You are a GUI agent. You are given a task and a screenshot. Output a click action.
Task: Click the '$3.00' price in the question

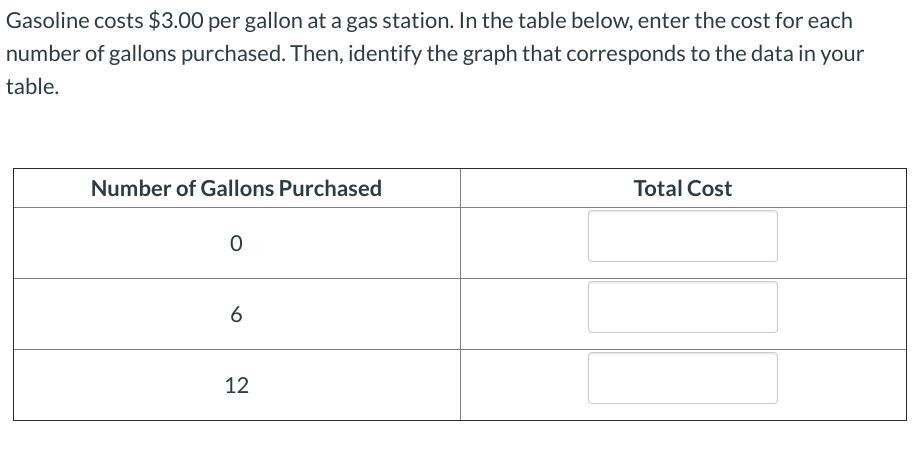176,21
